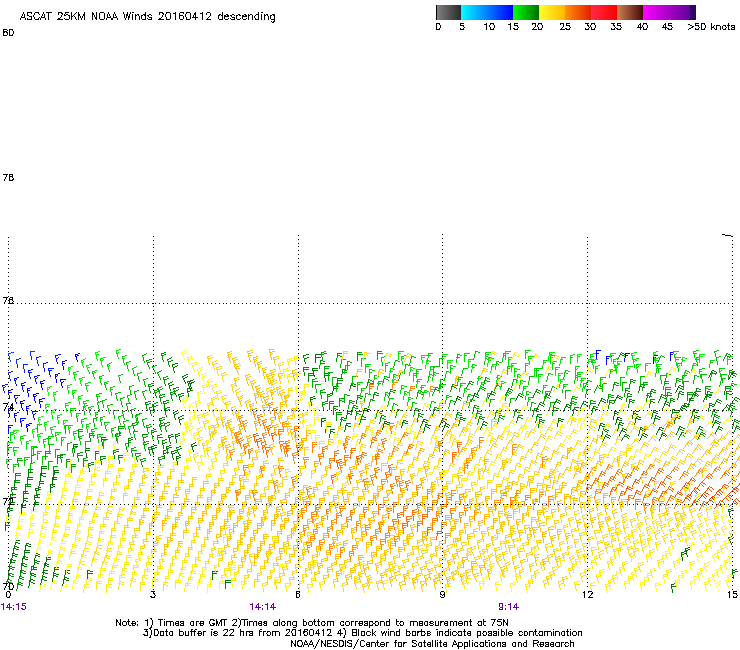Click the cyan-blue 5-15 knots color segment

tap(487, 12)
